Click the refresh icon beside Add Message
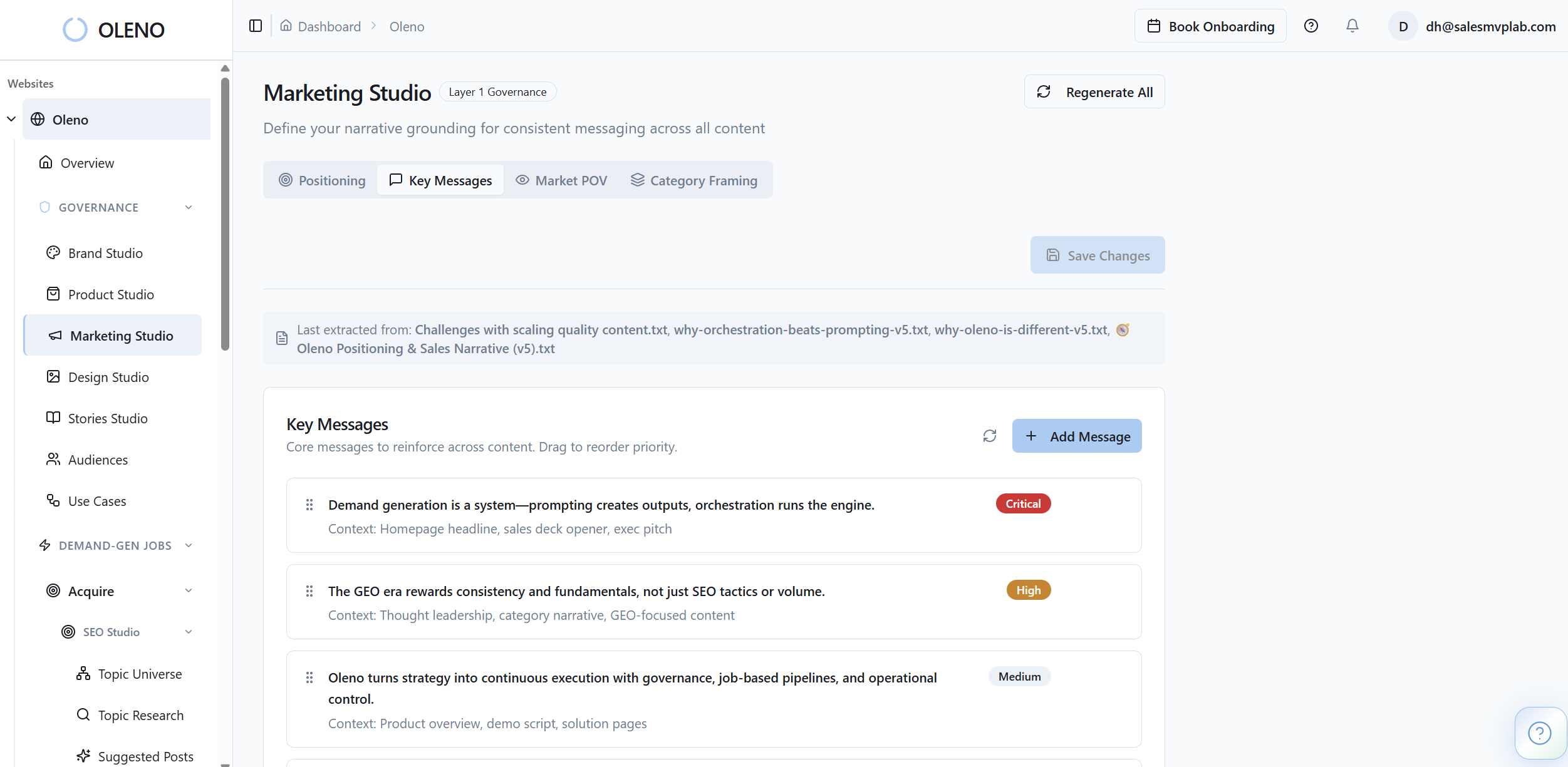Image resolution: width=1568 pixels, height=767 pixels. click(x=989, y=436)
